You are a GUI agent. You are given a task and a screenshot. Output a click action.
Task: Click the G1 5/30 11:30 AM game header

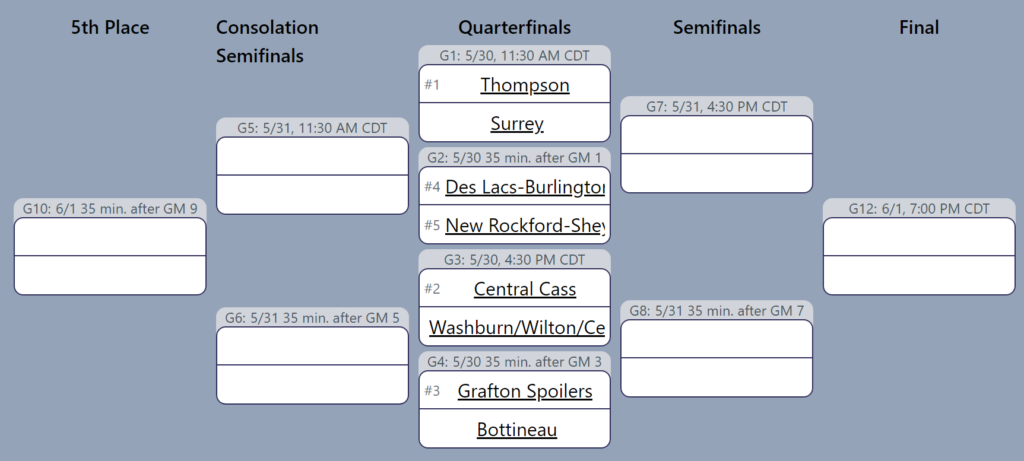(515, 56)
